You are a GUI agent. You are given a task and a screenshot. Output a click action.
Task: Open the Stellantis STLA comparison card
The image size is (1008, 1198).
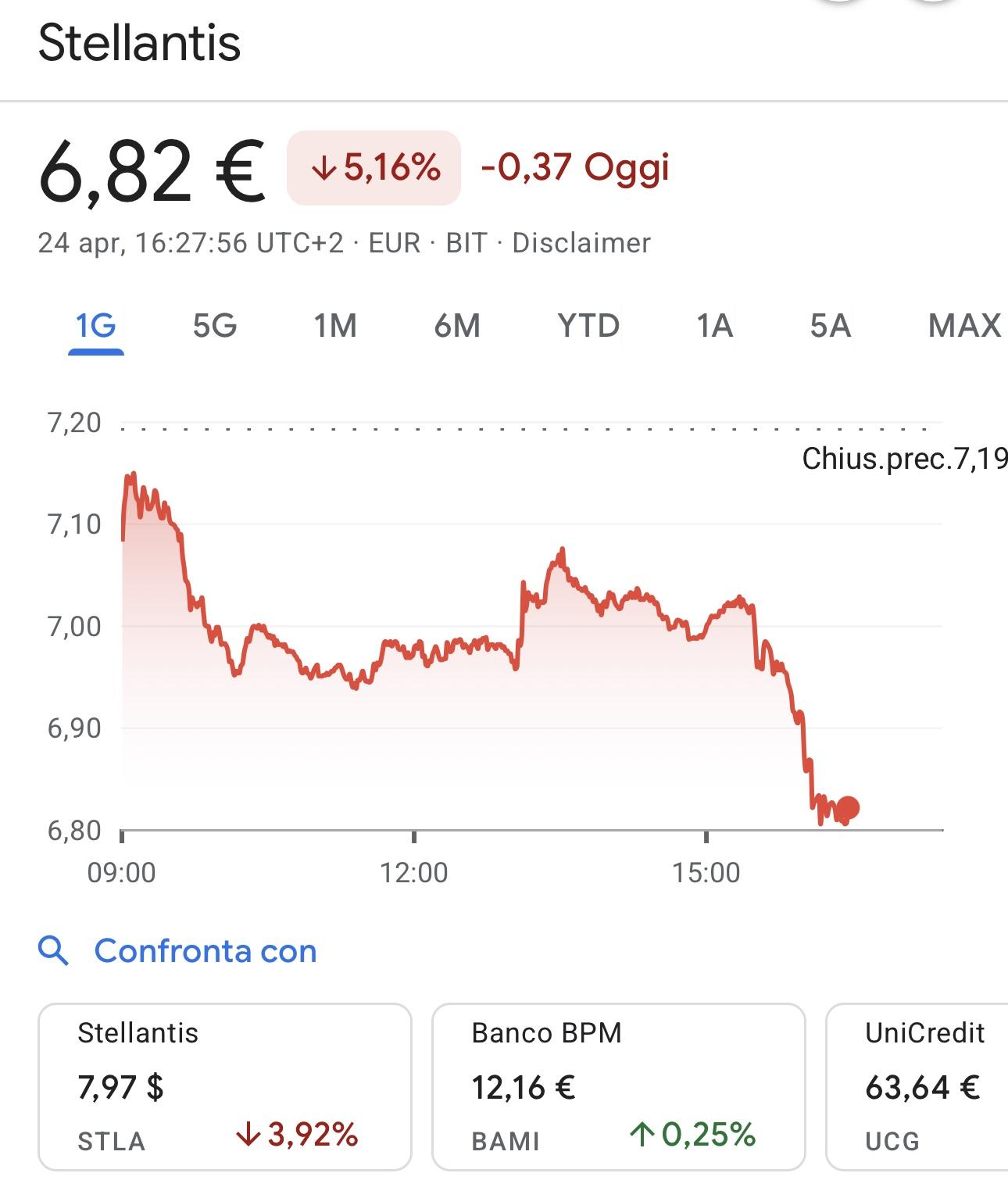[224, 1086]
